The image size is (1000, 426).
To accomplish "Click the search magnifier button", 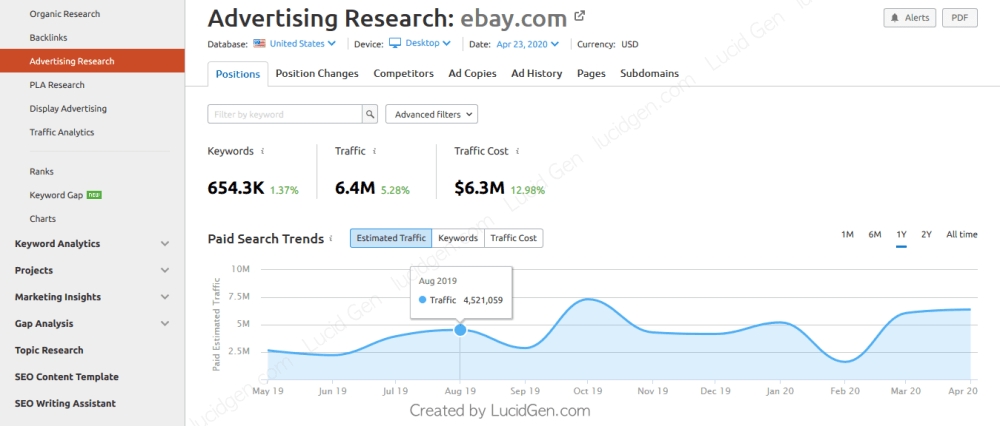I will pos(370,114).
